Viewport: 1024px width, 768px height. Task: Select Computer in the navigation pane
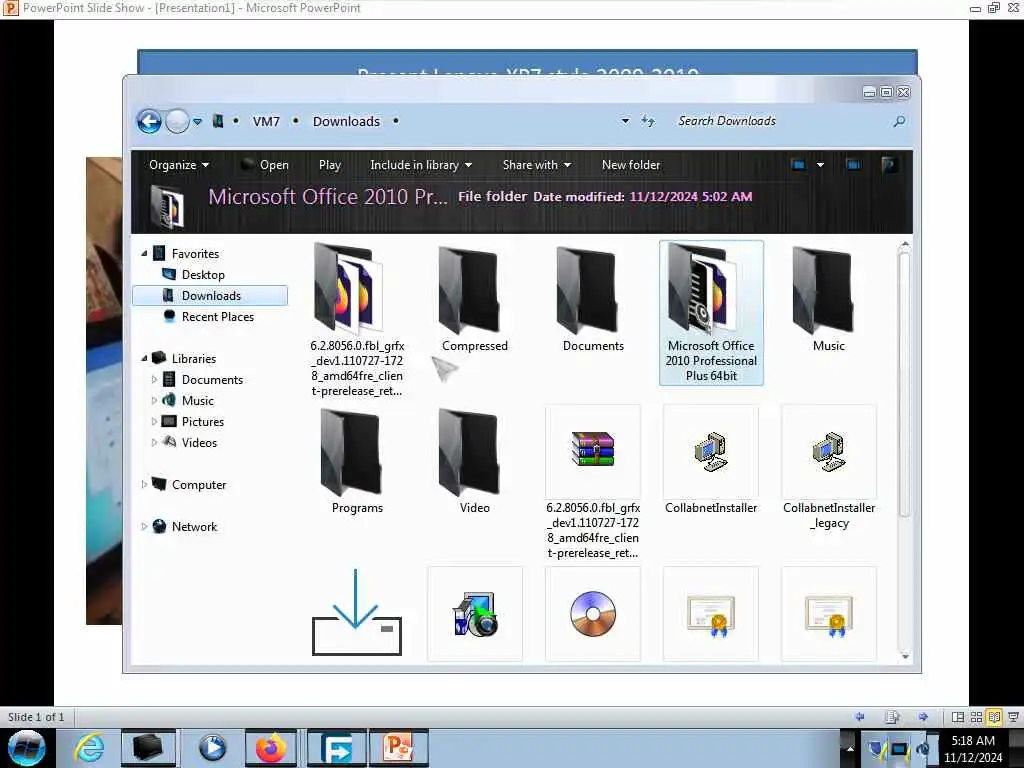199,485
